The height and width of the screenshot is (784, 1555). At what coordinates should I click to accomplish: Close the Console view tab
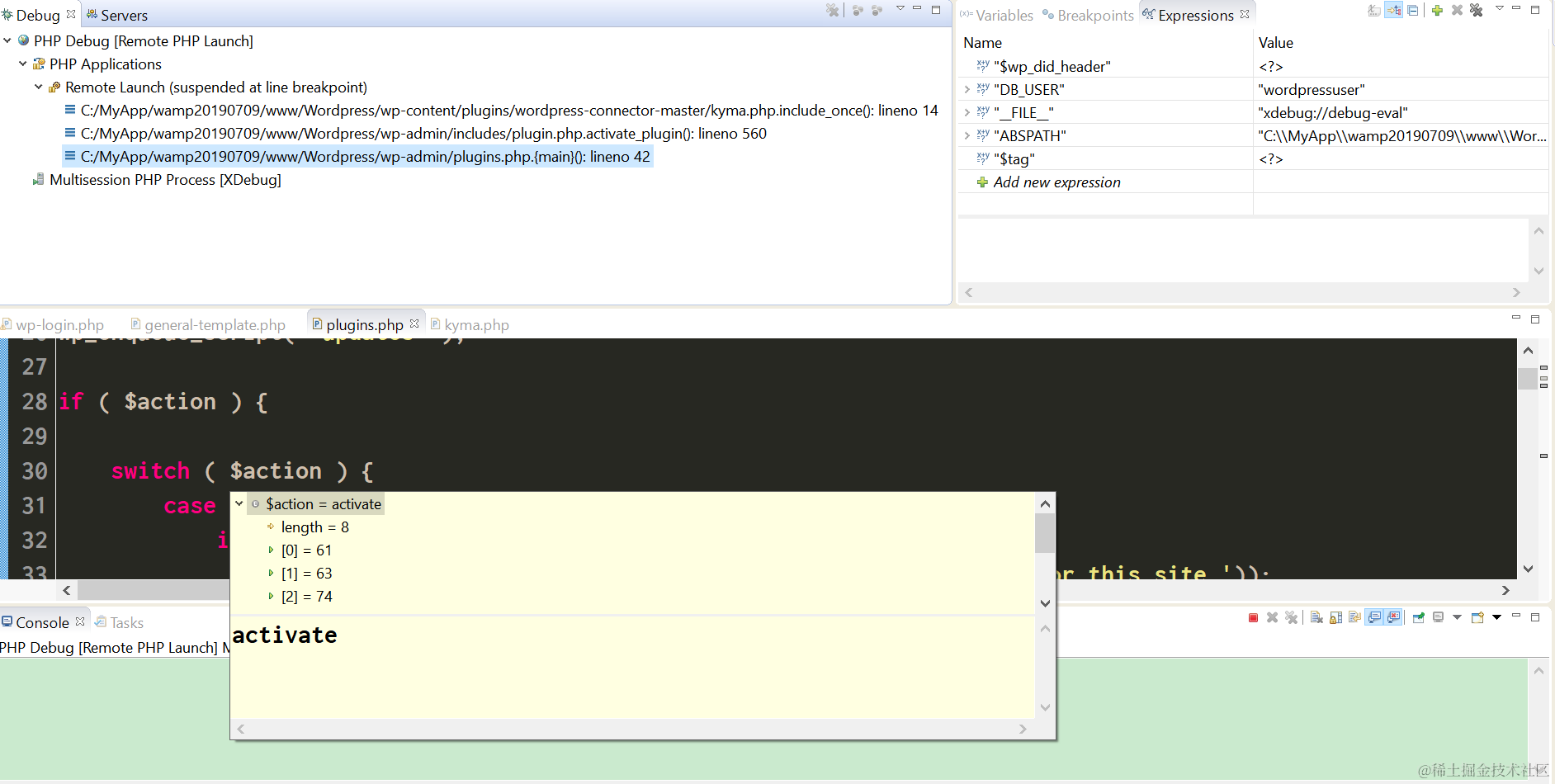click(x=80, y=621)
